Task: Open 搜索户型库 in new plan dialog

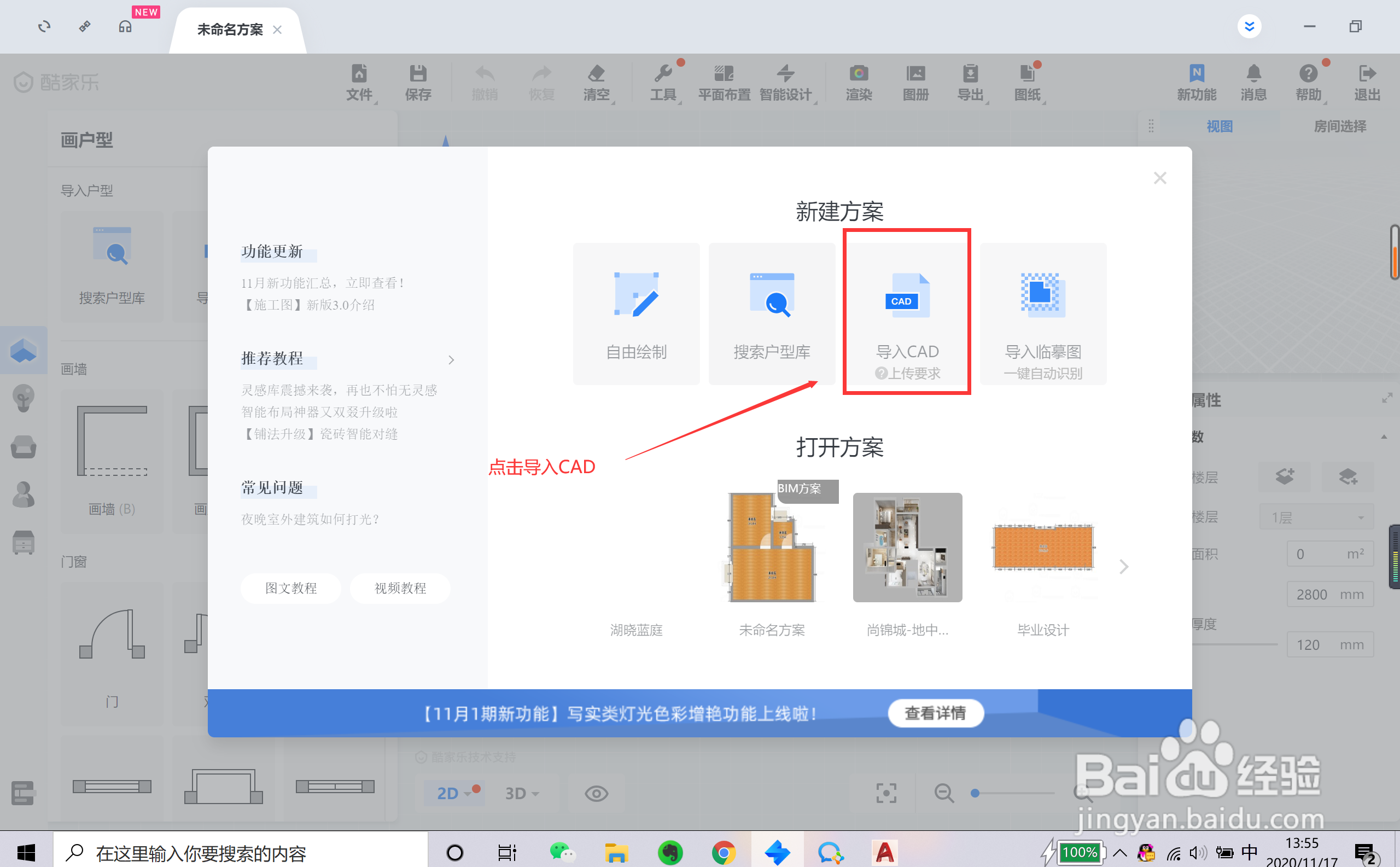Action: point(771,313)
